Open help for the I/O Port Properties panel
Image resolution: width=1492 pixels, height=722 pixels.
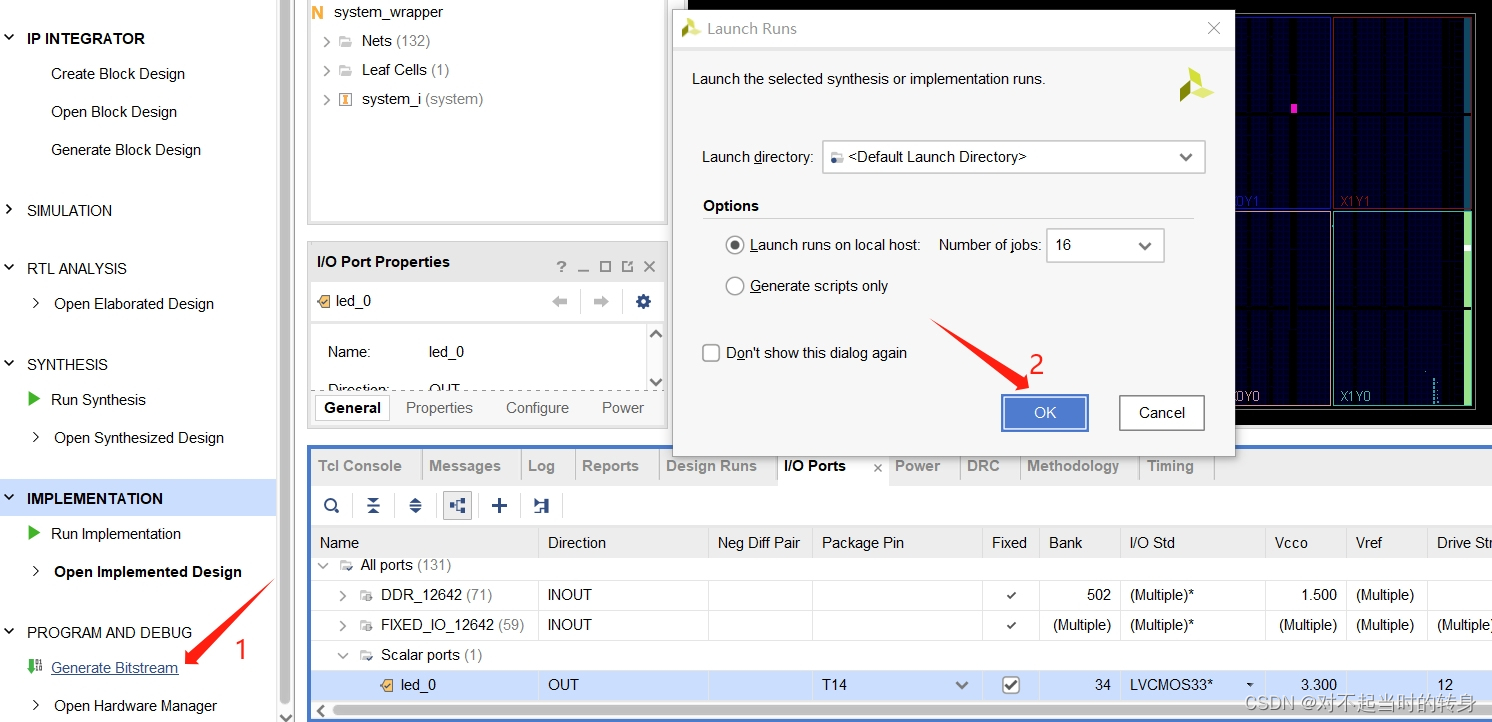click(562, 267)
